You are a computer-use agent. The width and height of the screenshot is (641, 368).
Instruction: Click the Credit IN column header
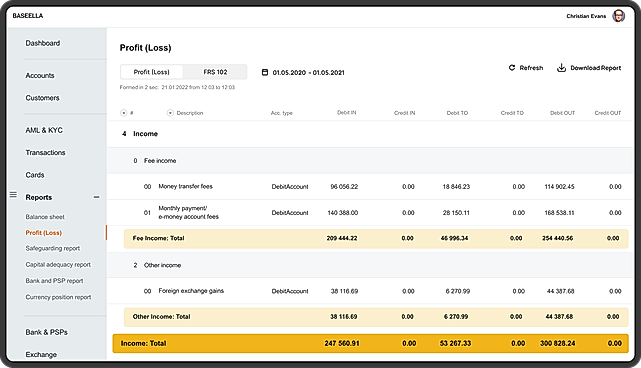click(404, 113)
